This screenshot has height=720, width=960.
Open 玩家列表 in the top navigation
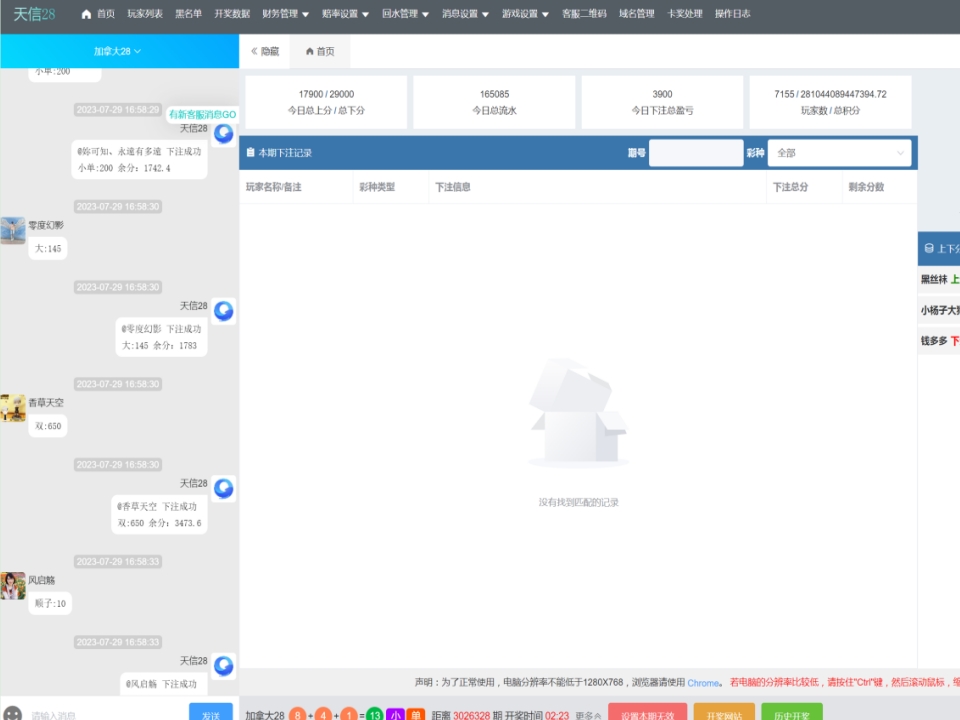coord(145,14)
